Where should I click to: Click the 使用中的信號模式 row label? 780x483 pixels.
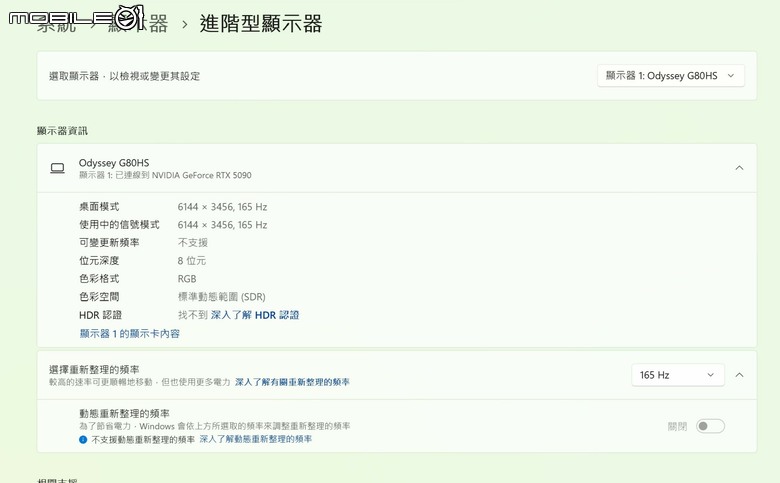119,225
